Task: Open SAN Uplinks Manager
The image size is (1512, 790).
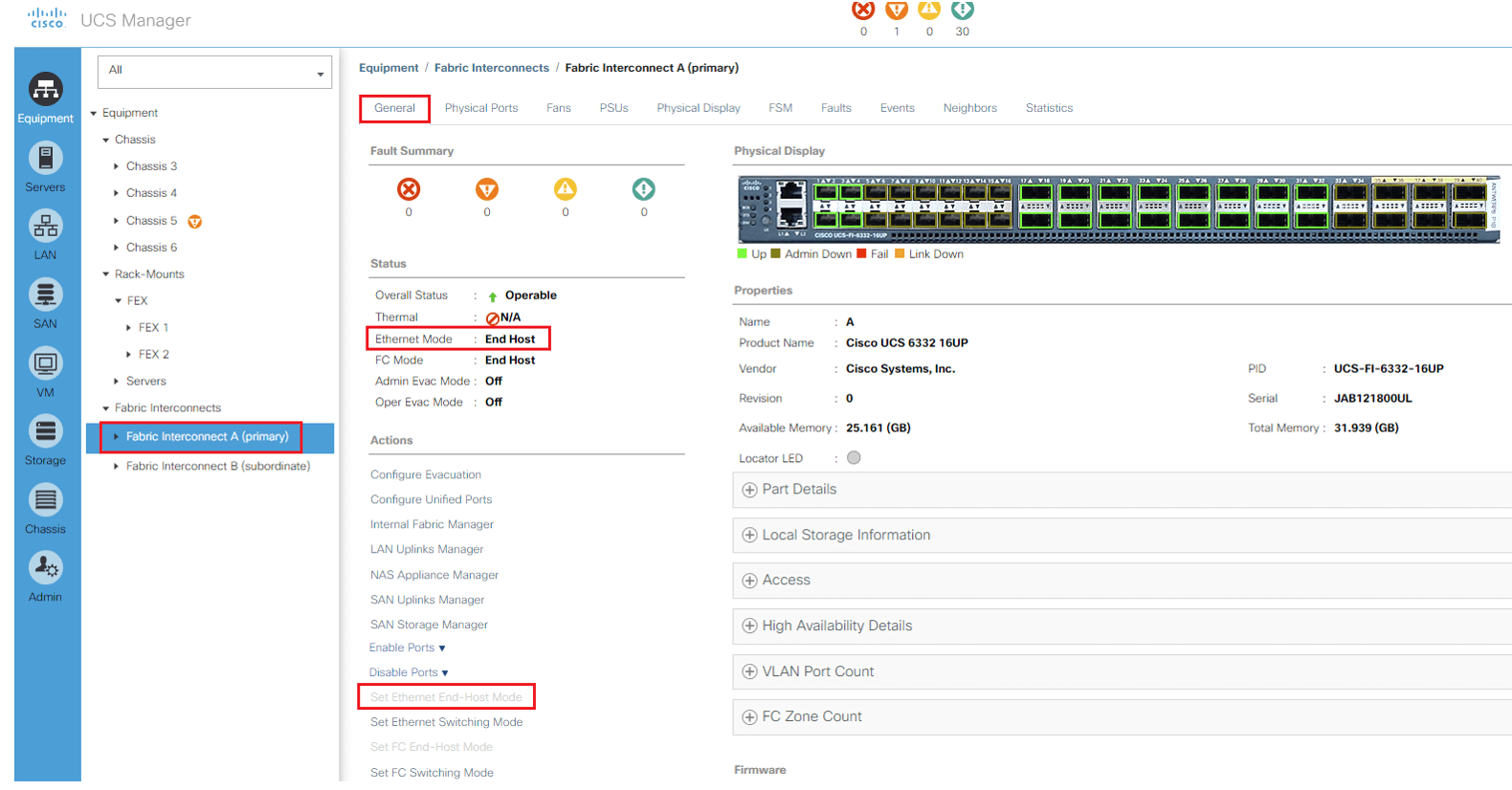Action: pyautogui.click(x=428, y=601)
